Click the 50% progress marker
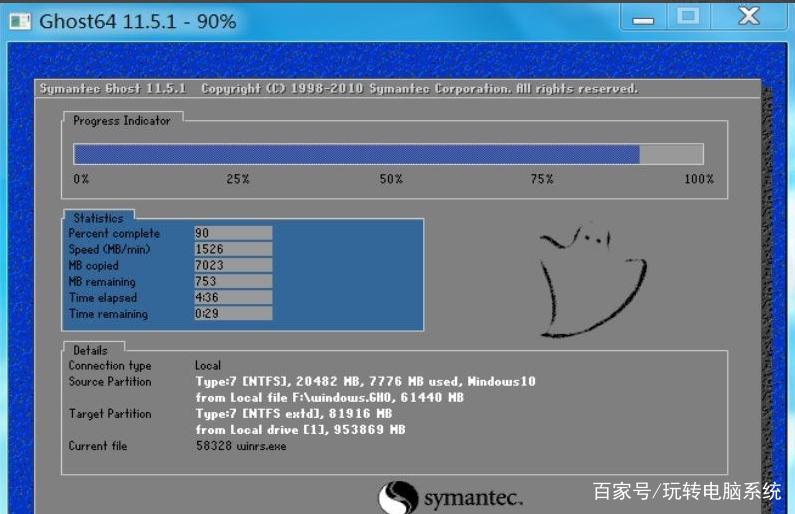This screenshot has width=795, height=514. pos(391,179)
